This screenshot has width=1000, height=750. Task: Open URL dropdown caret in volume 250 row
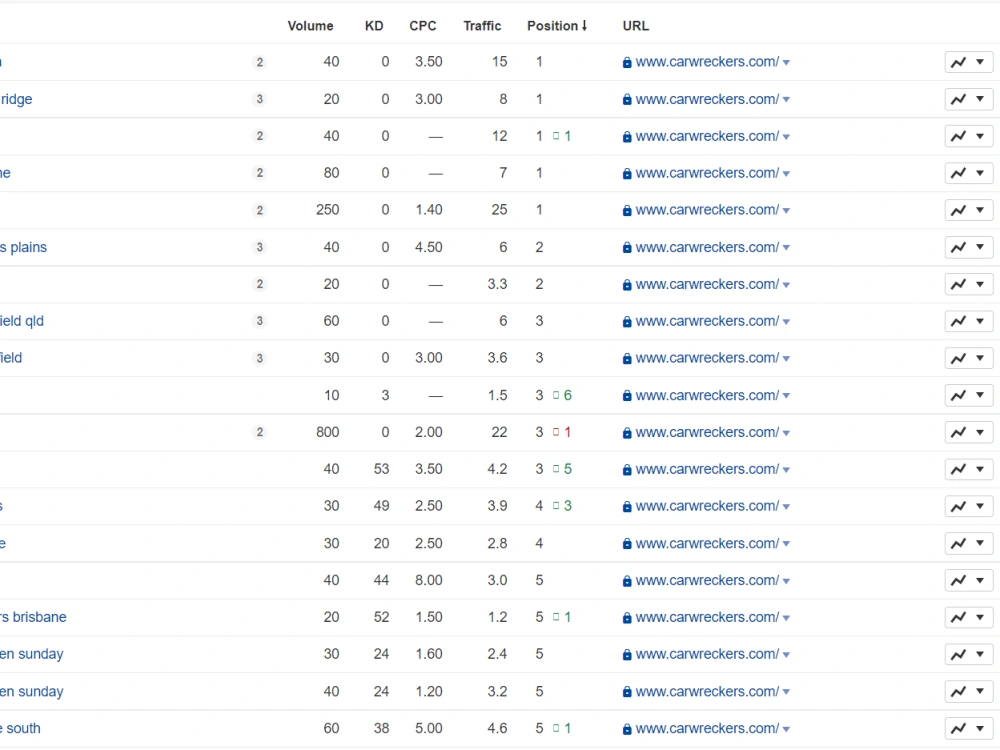click(786, 210)
